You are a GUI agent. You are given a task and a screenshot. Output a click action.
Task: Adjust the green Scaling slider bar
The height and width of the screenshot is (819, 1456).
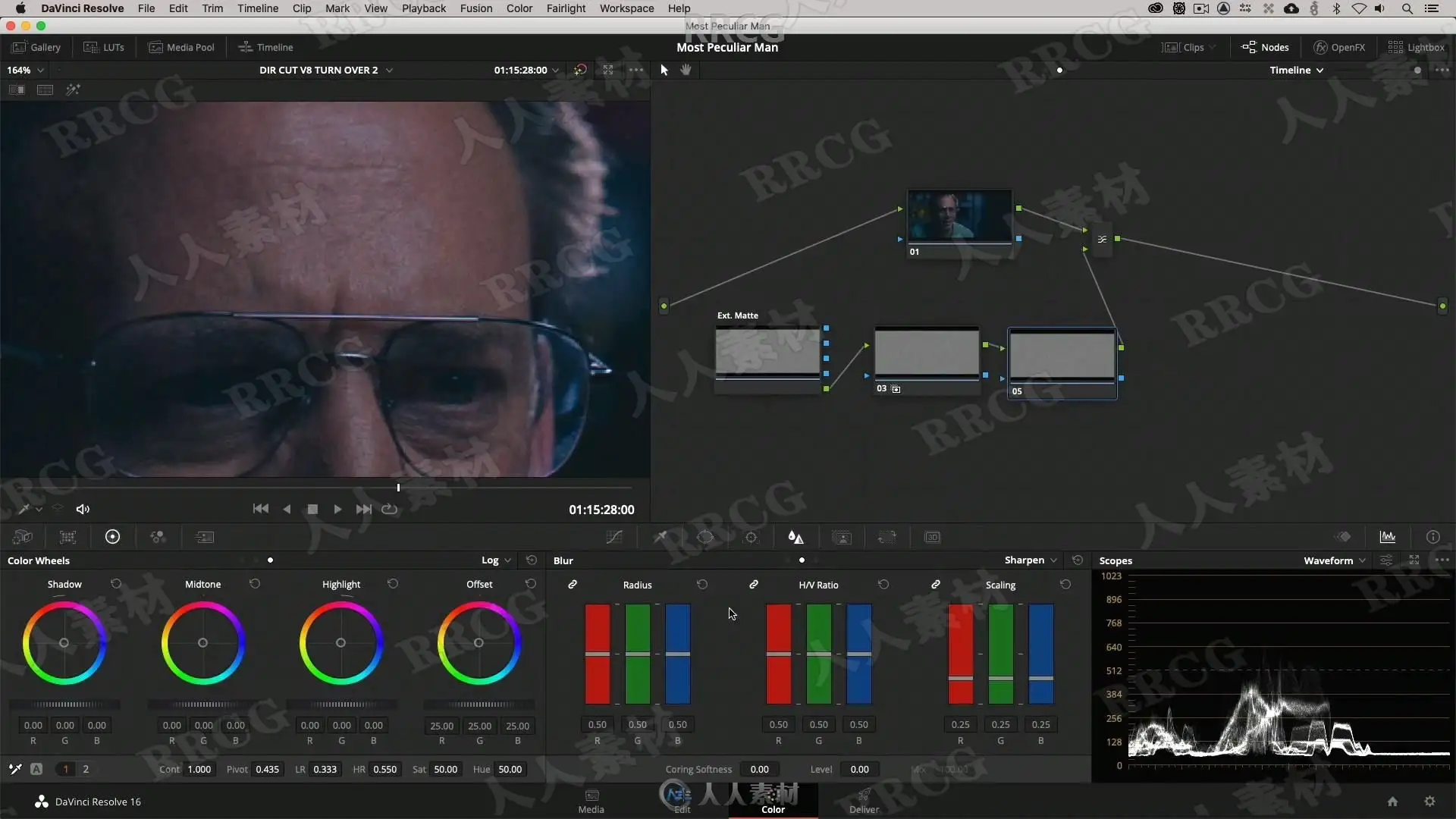[1000, 654]
